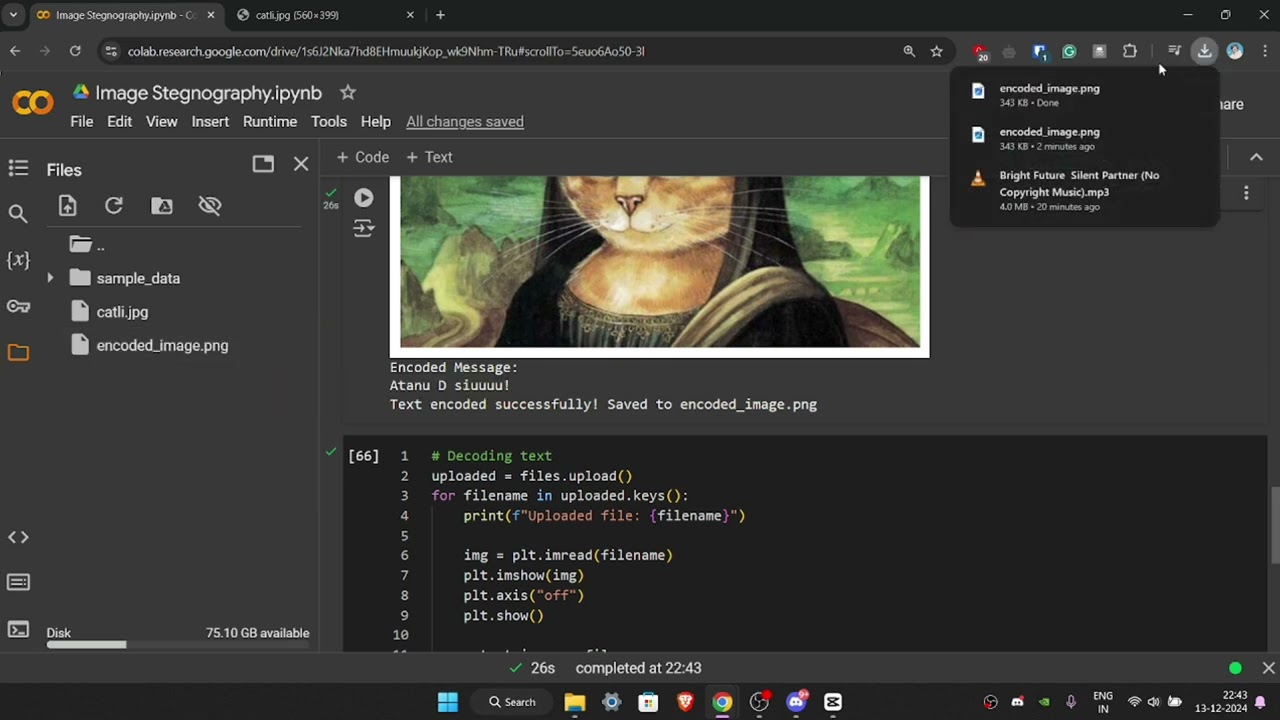Image resolution: width=1280 pixels, height=720 pixels.
Task: Reload the Colab page
Action: tap(75, 51)
